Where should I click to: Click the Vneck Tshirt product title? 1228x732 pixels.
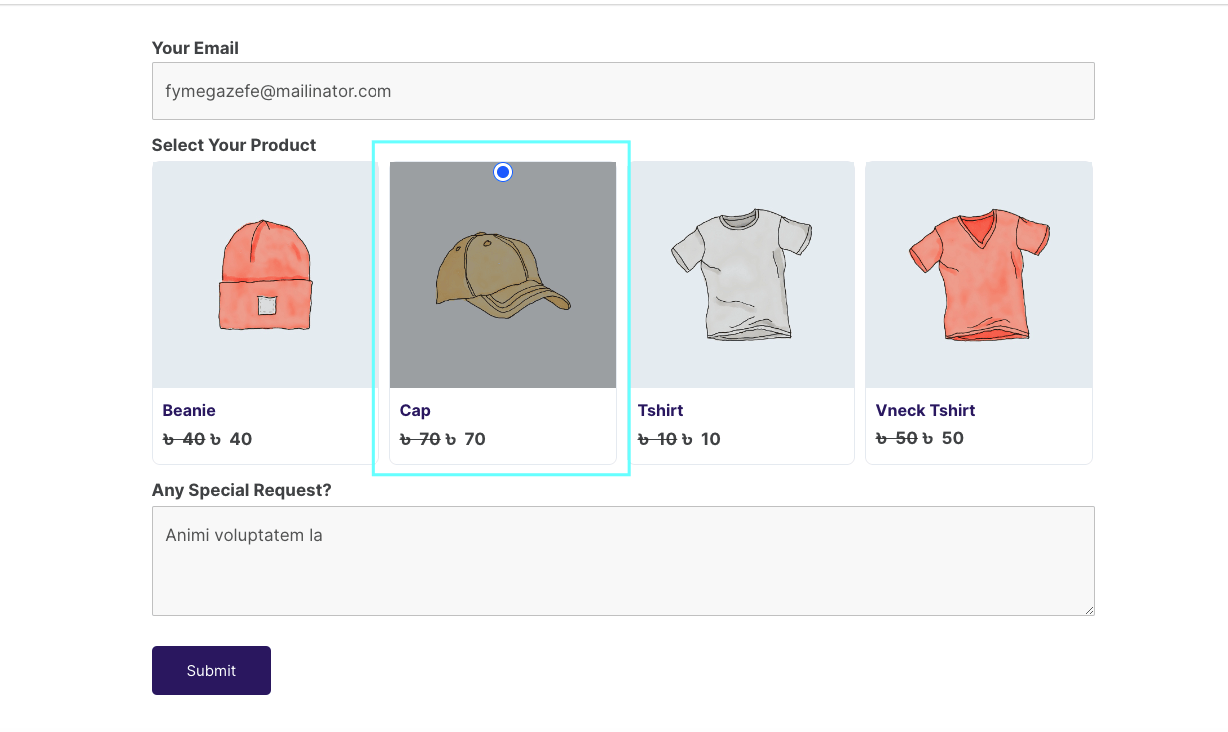[x=924, y=410]
